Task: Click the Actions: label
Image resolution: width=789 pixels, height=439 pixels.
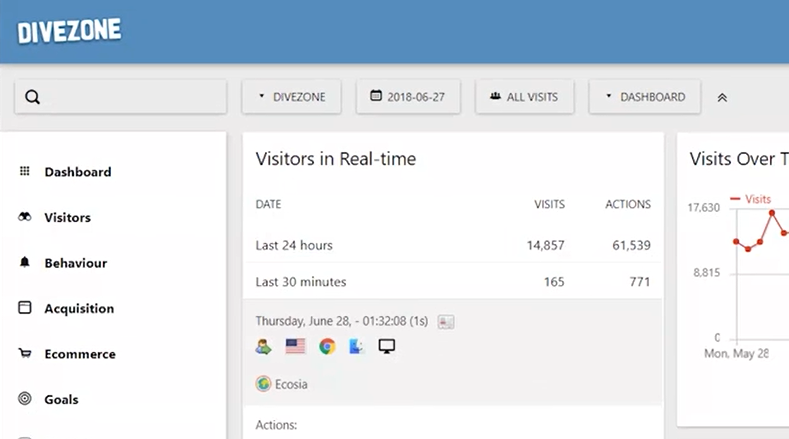Action: [x=276, y=425]
